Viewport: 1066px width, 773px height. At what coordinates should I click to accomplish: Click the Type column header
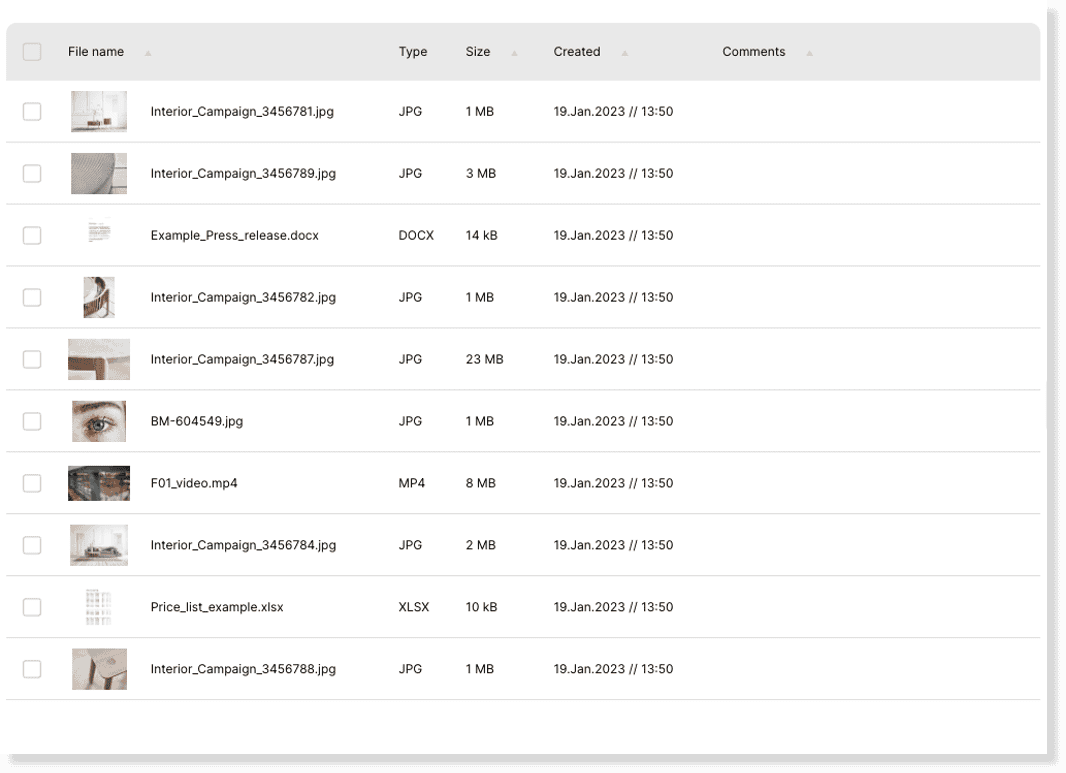pyautogui.click(x=412, y=51)
